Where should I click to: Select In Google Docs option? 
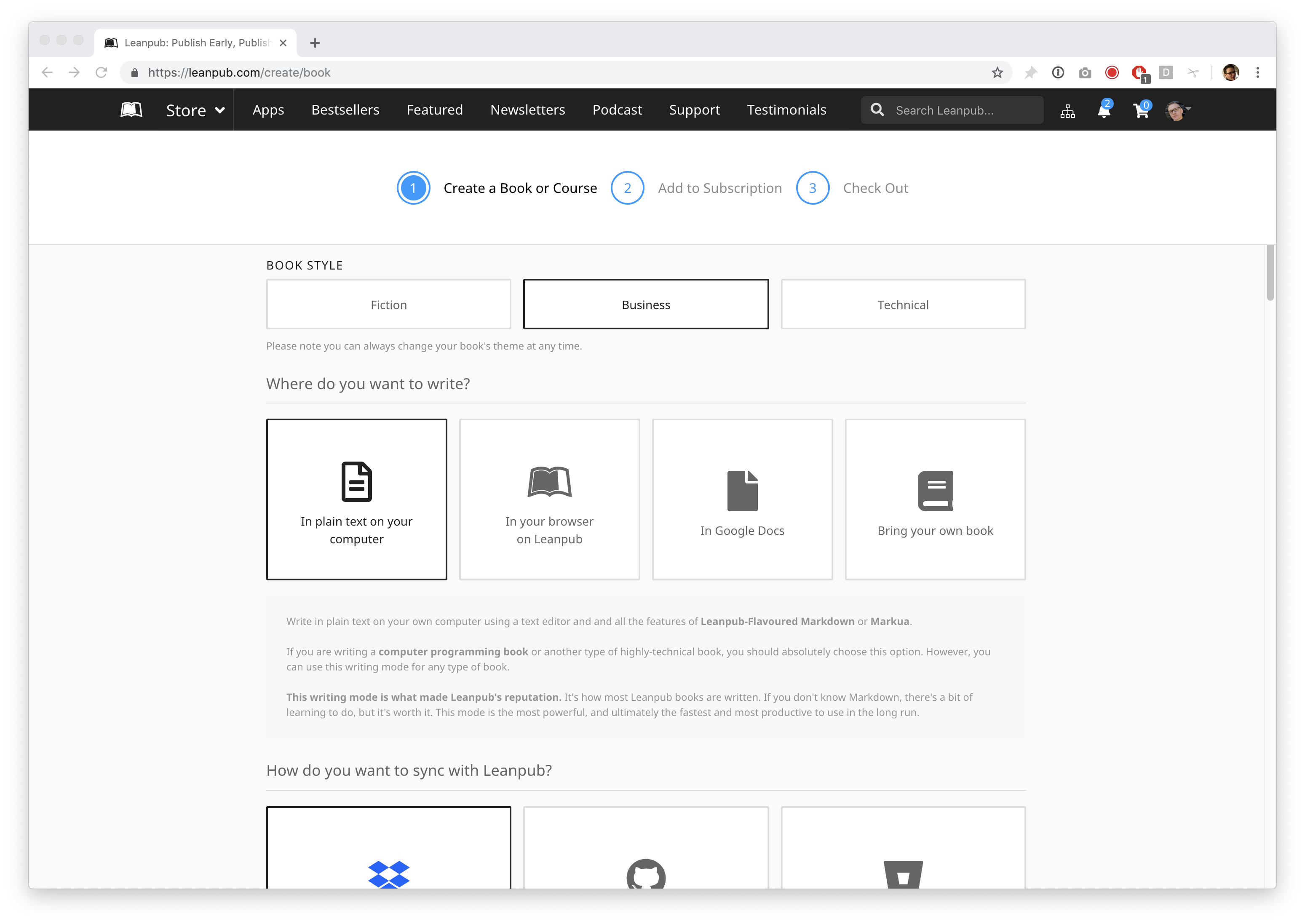(742, 499)
